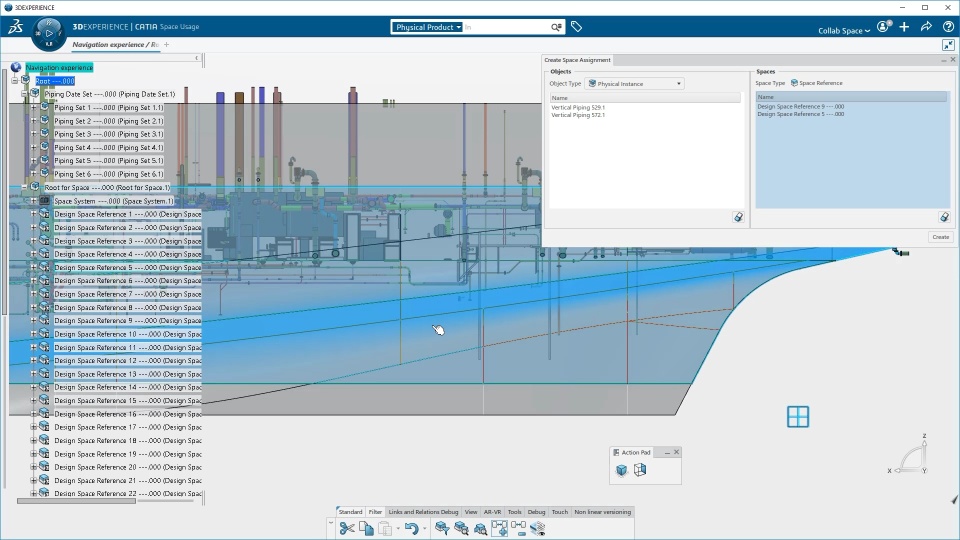960x540 pixels.
Task: Click the Cut scissors icon
Action: (347, 528)
